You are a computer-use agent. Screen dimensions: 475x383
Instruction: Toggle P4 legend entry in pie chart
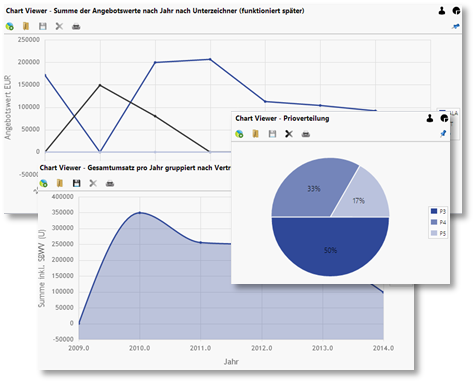[x=438, y=222]
